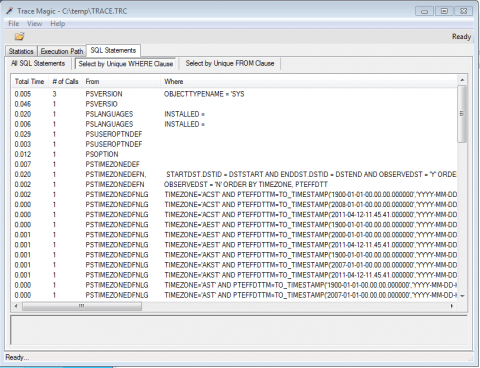The width and height of the screenshot is (480, 368).
Task: Open a trace file with the folder icon
Action: click(19, 36)
